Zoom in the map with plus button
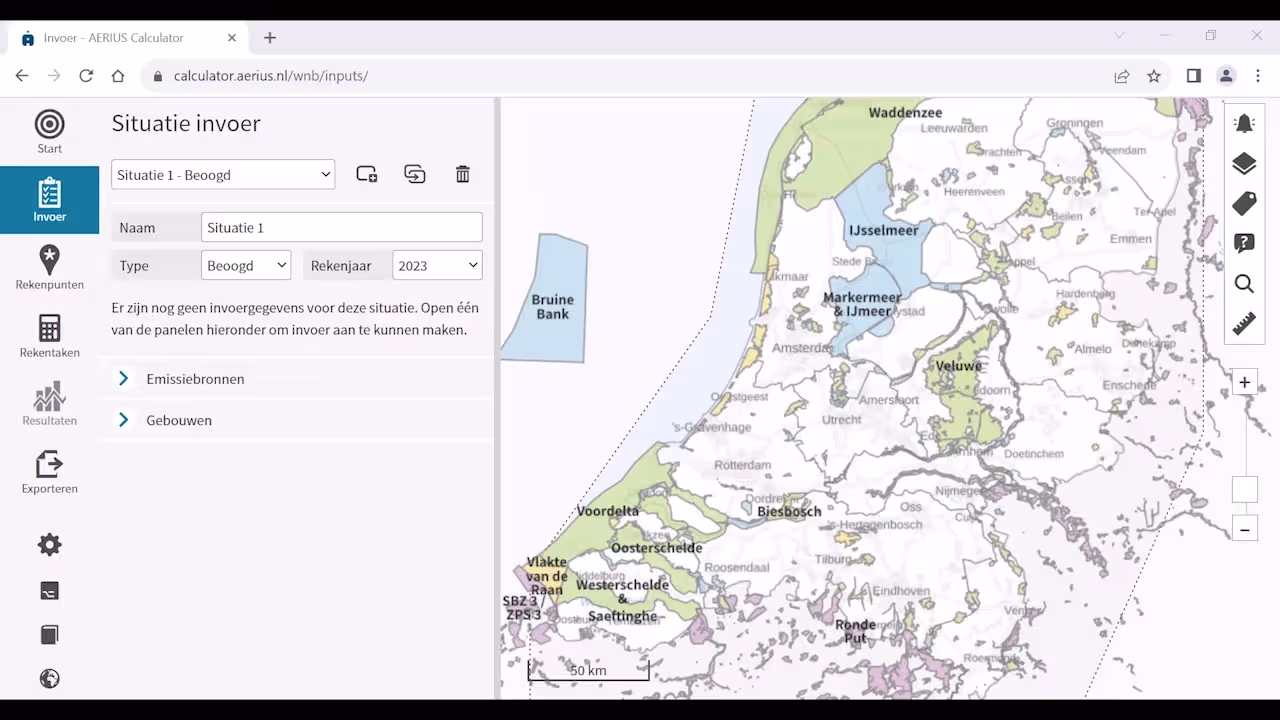The width and height of the screenshot is (1280, 720). pyautogui.click(x=1244, y=382)
